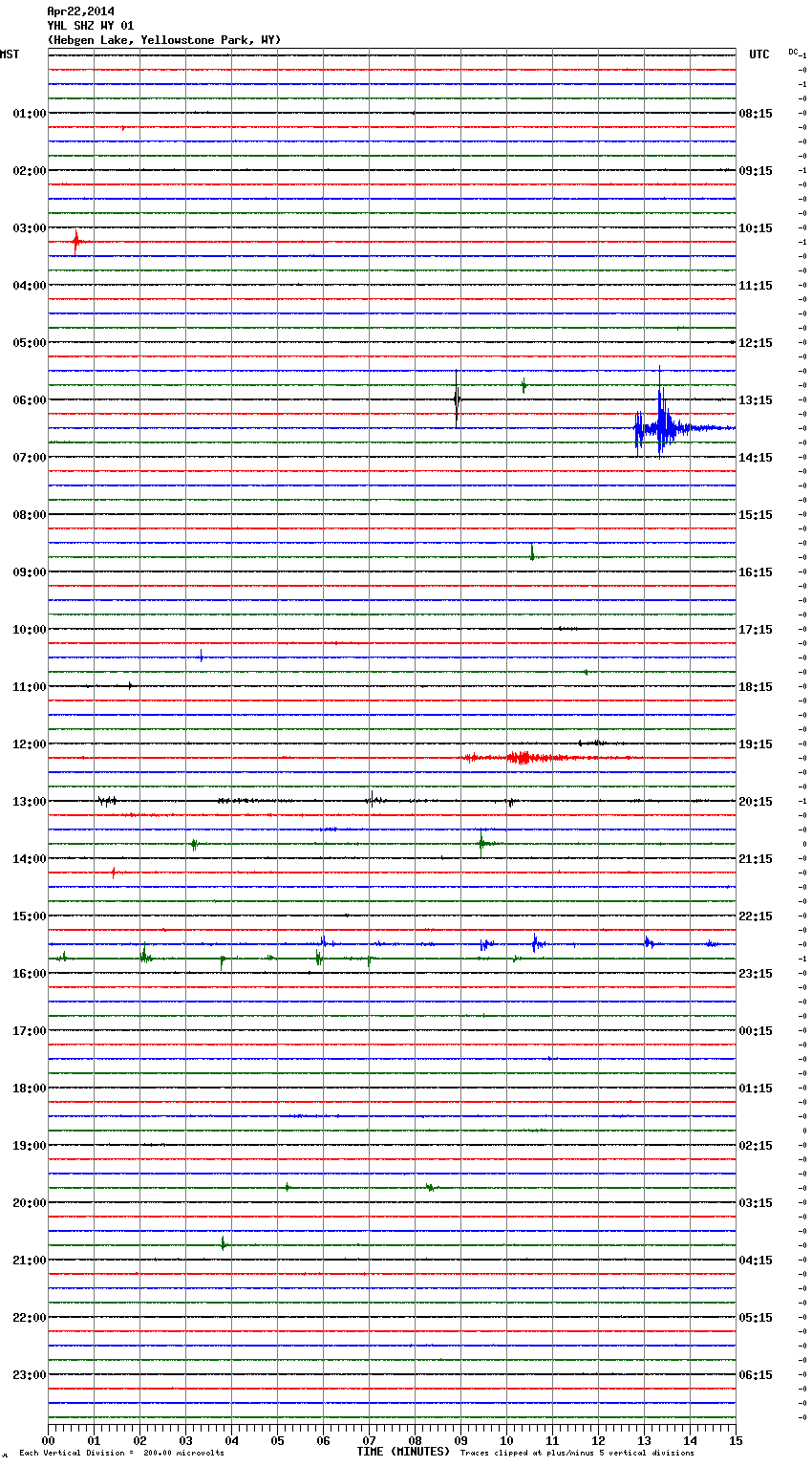Click the 14:15 UTC time label
The image size is (812, 1466).
tap(756, 458)
